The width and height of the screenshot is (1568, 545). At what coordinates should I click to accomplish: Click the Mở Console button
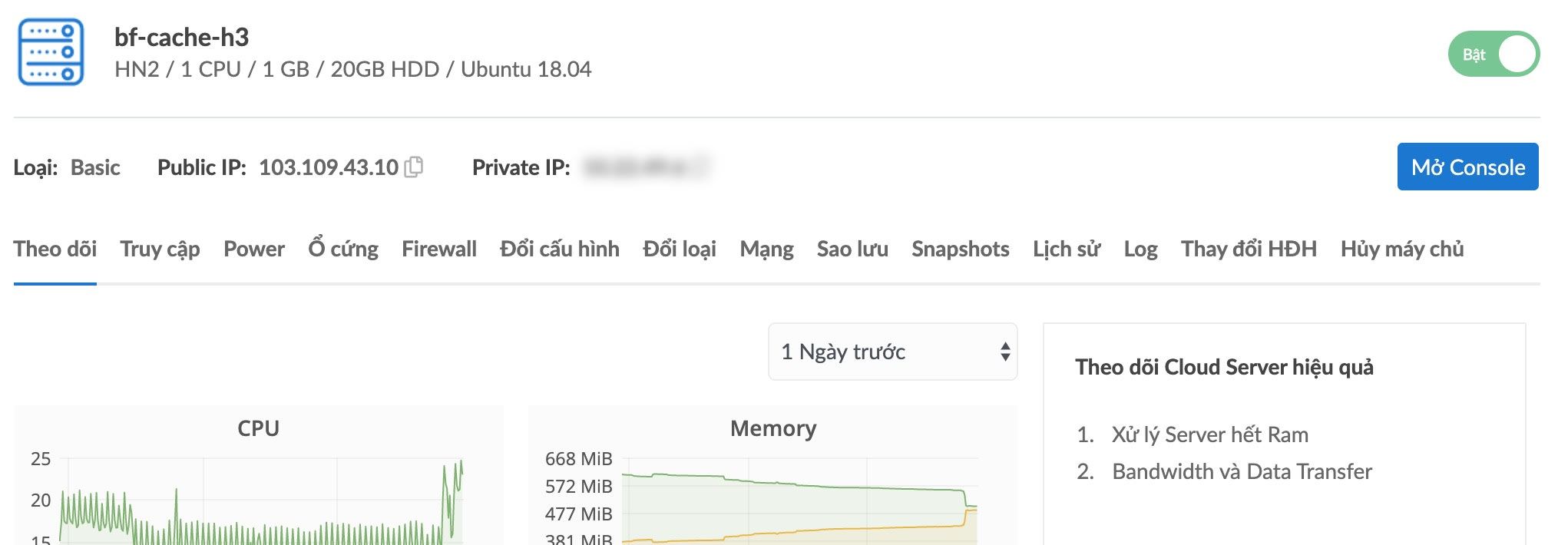pos(1467,167)
